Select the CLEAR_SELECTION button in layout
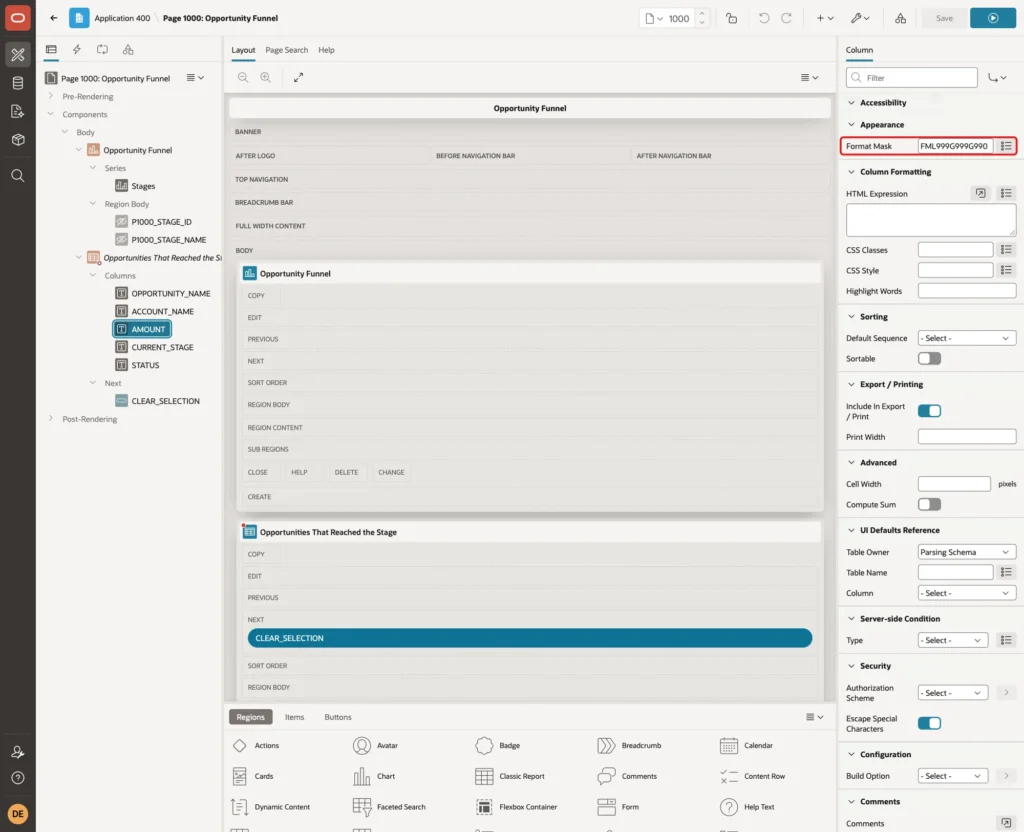1024x832 pixels. (530, 638)
